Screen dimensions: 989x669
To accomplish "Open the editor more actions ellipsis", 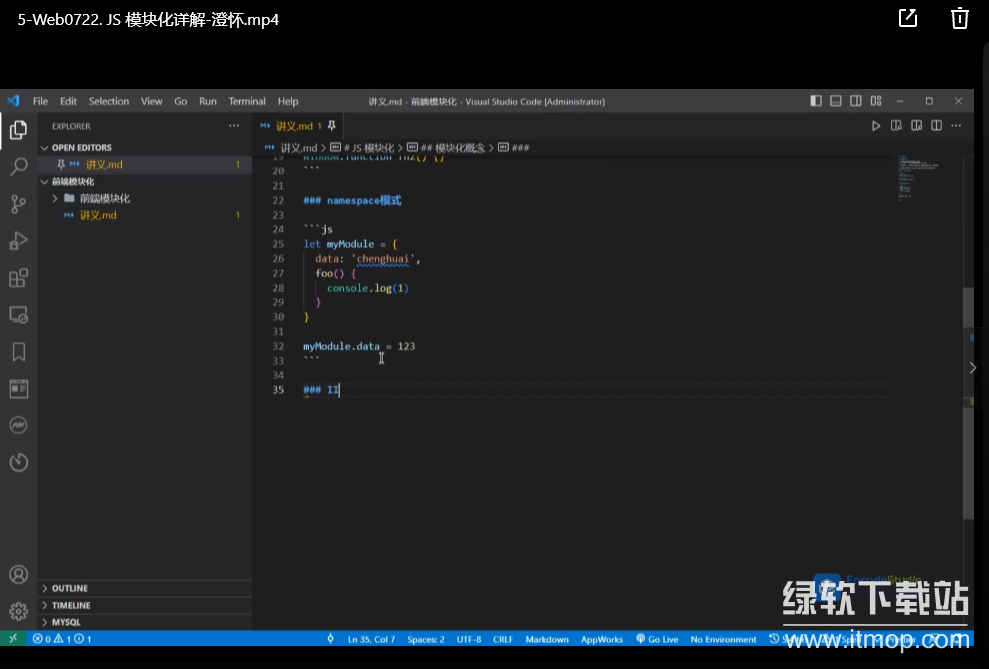I will (956, 126).
